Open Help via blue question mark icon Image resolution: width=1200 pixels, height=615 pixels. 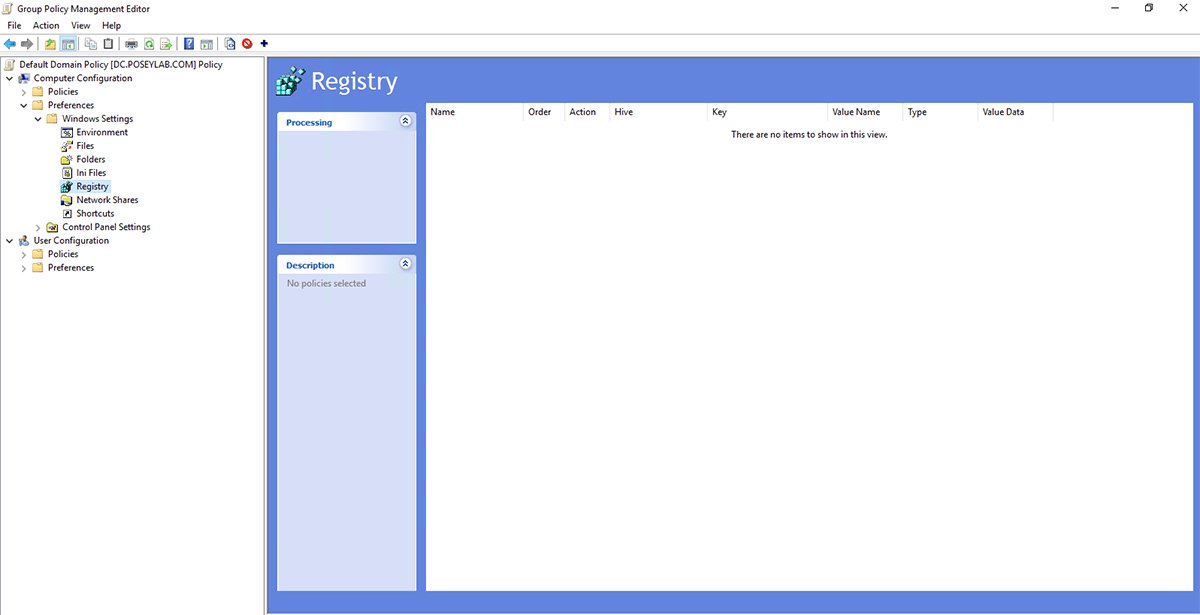pyautogui.click(x=189, y=44)
